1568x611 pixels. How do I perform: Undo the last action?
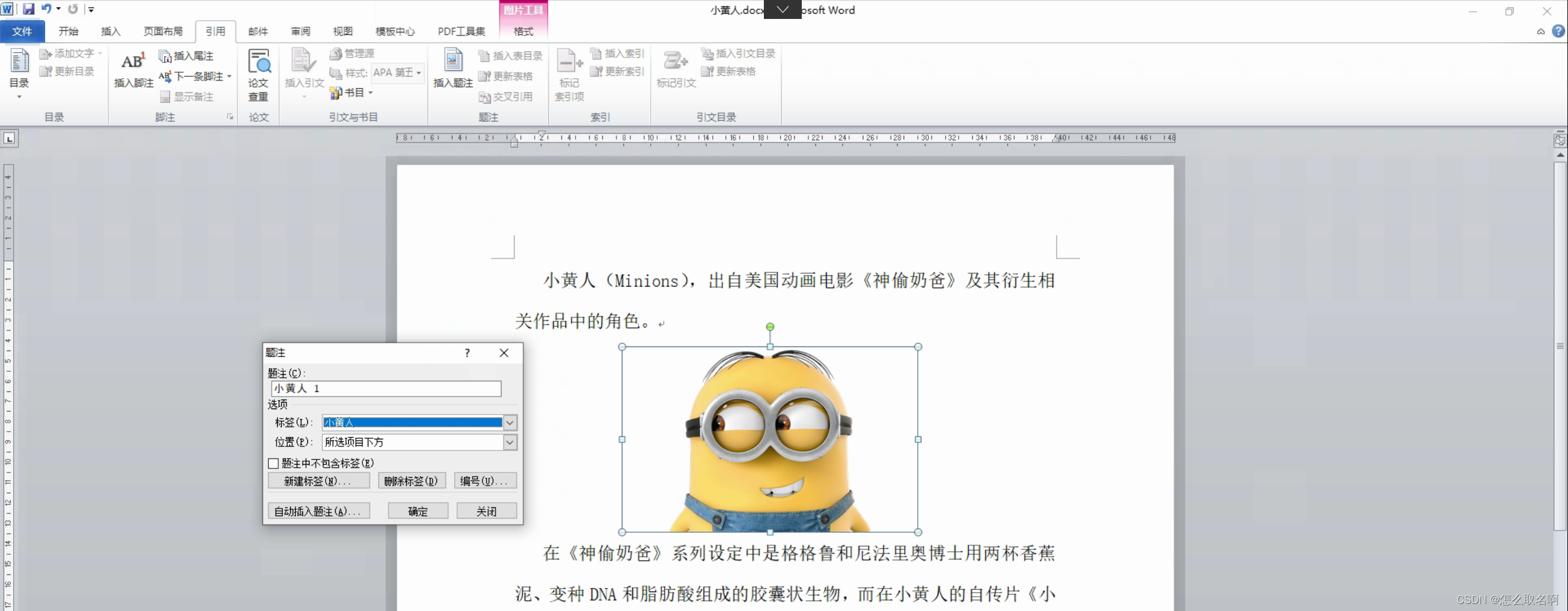click(46, 9)
